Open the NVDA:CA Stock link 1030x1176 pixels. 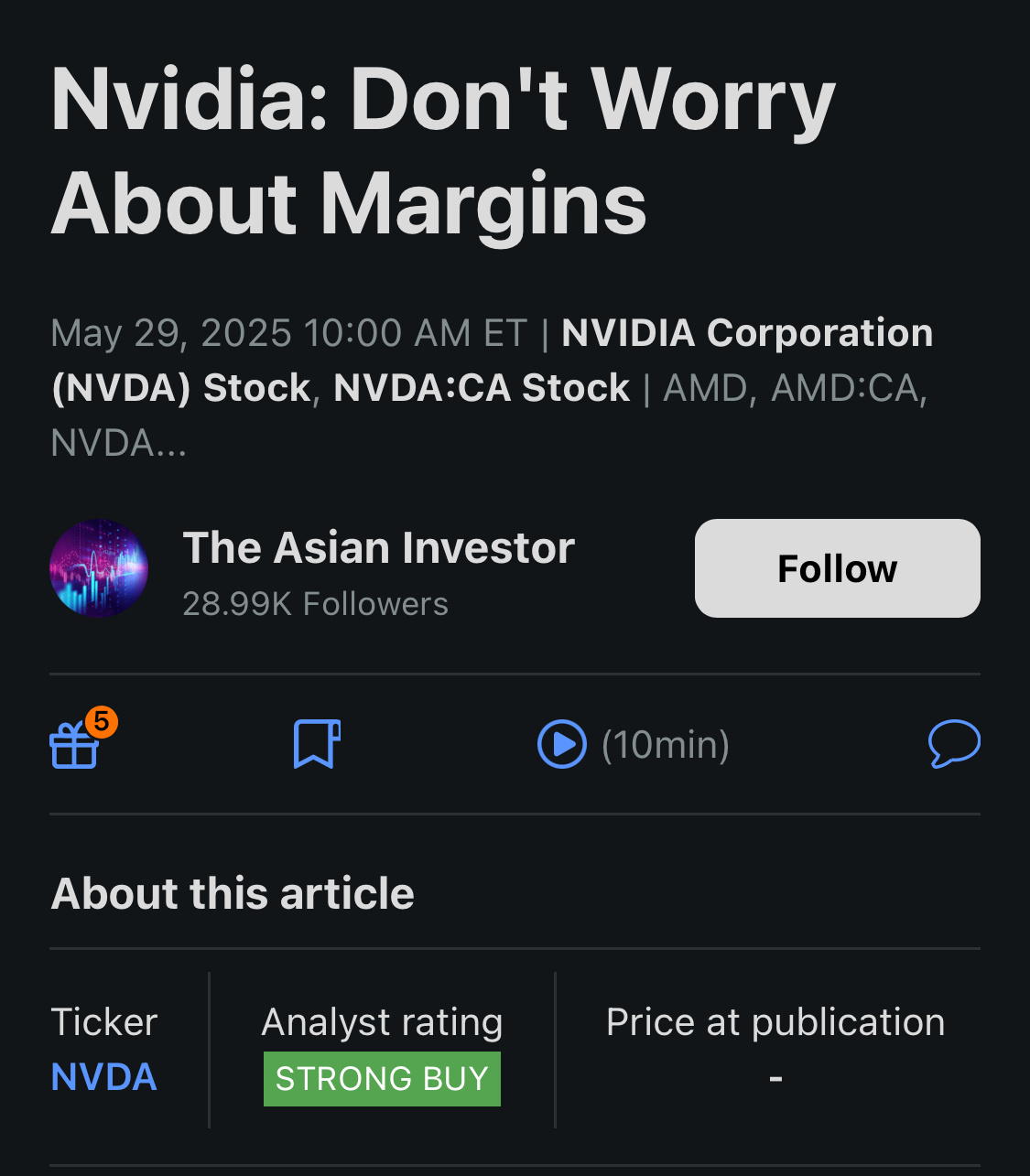pyautogui.click(x=482, y=388)
